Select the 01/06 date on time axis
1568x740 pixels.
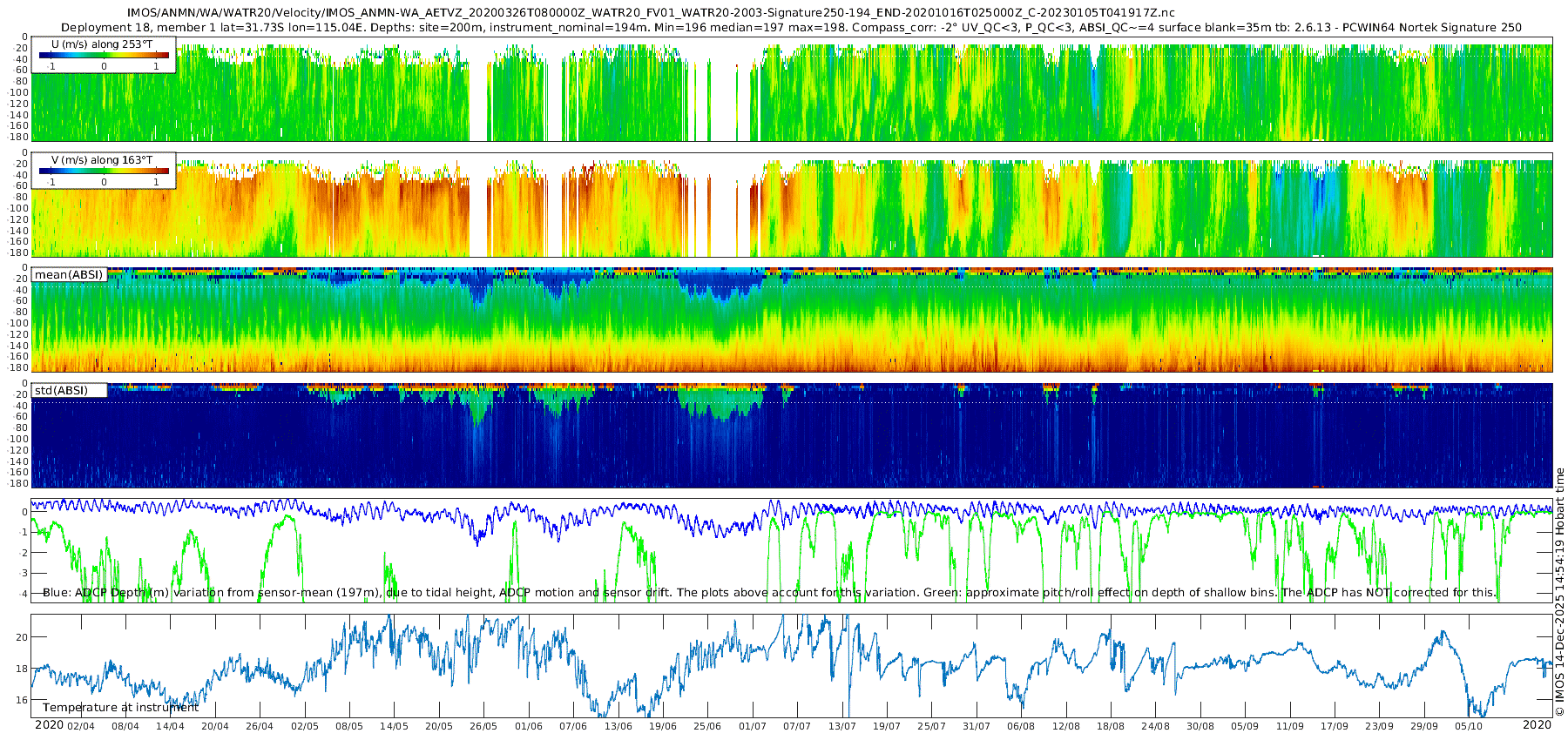tap(529, 726)
